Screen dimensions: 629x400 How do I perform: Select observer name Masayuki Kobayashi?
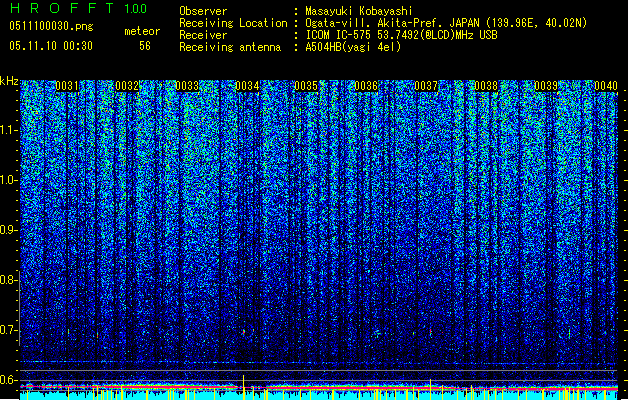pos(359,11)
